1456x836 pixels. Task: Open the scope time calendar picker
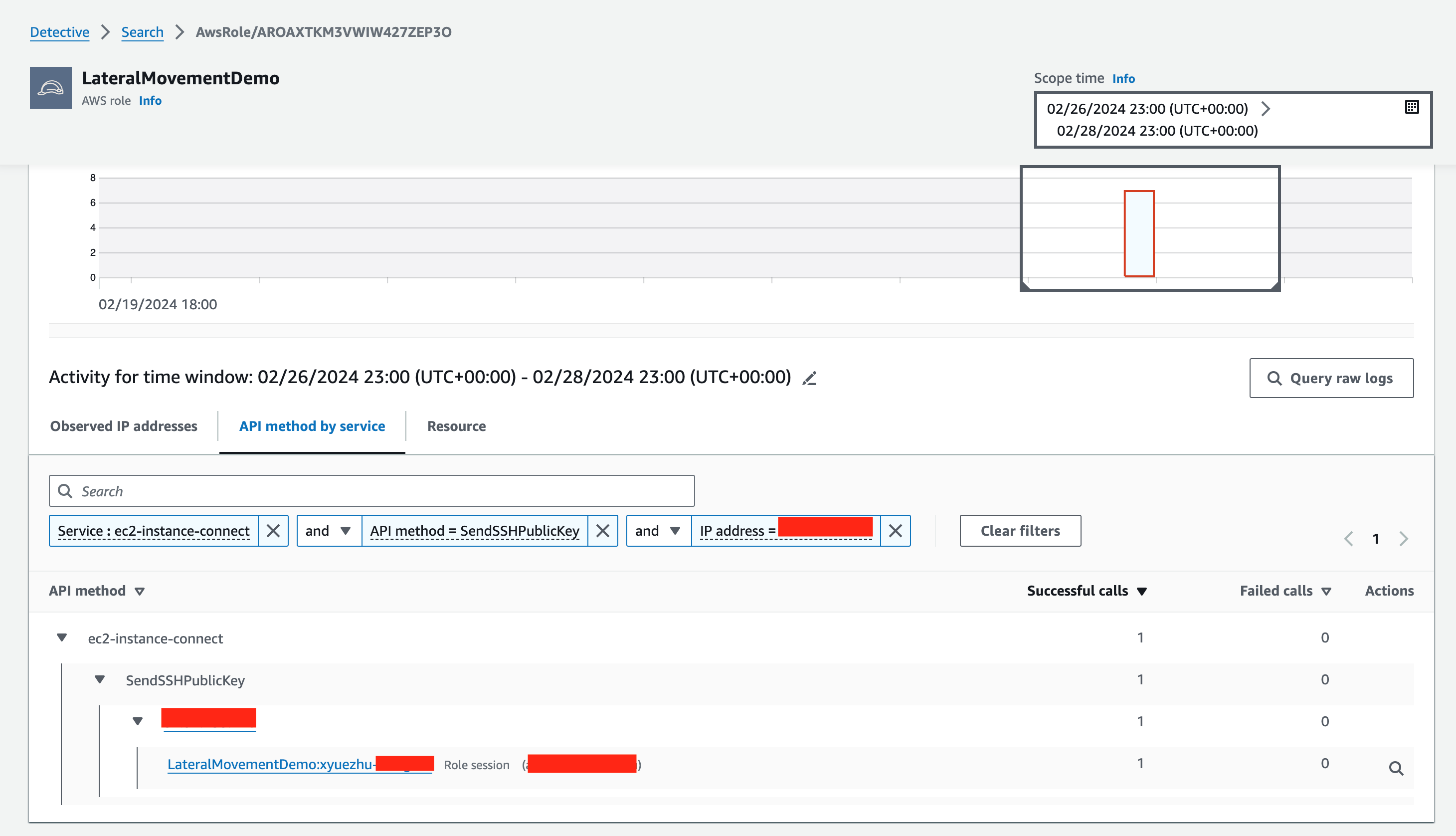click(x=1413, y=106)
